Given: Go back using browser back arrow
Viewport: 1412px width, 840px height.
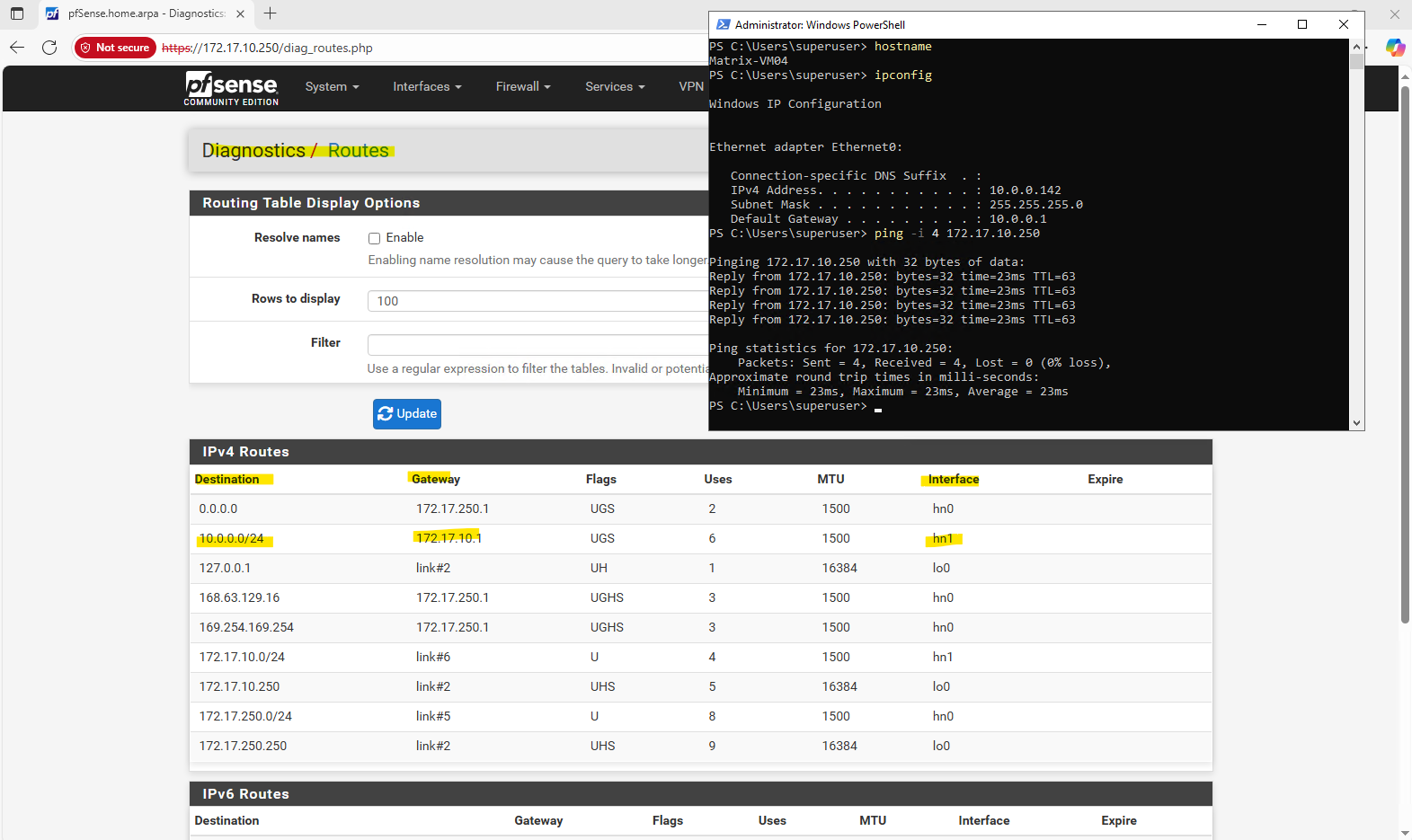Looking at the screenshot, I should point(17,48).
